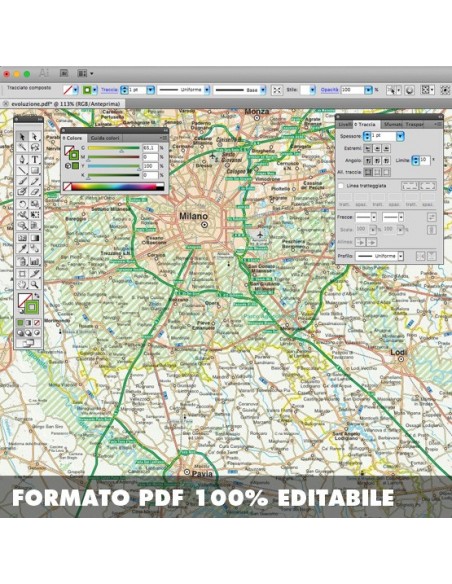Select the Zoom magnifier tool
This screenshot has height=584, width=452.
pos(35,285)
